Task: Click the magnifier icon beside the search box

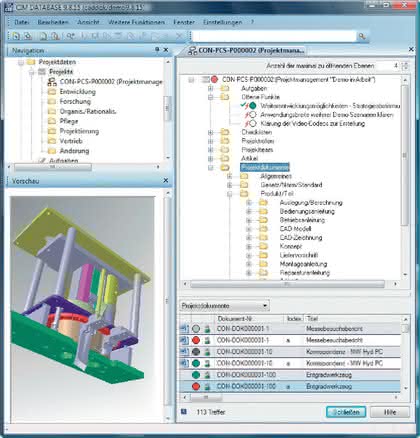Action: pyautogui.click(x=362, y=36)
